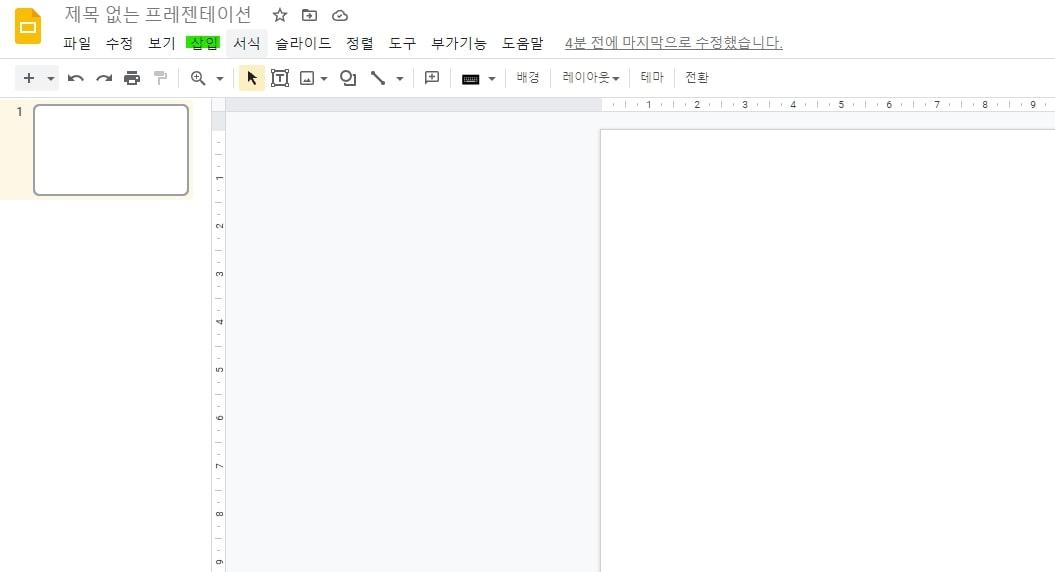Select the line tool
This screenshot has width=1055, height=572.
378,78
